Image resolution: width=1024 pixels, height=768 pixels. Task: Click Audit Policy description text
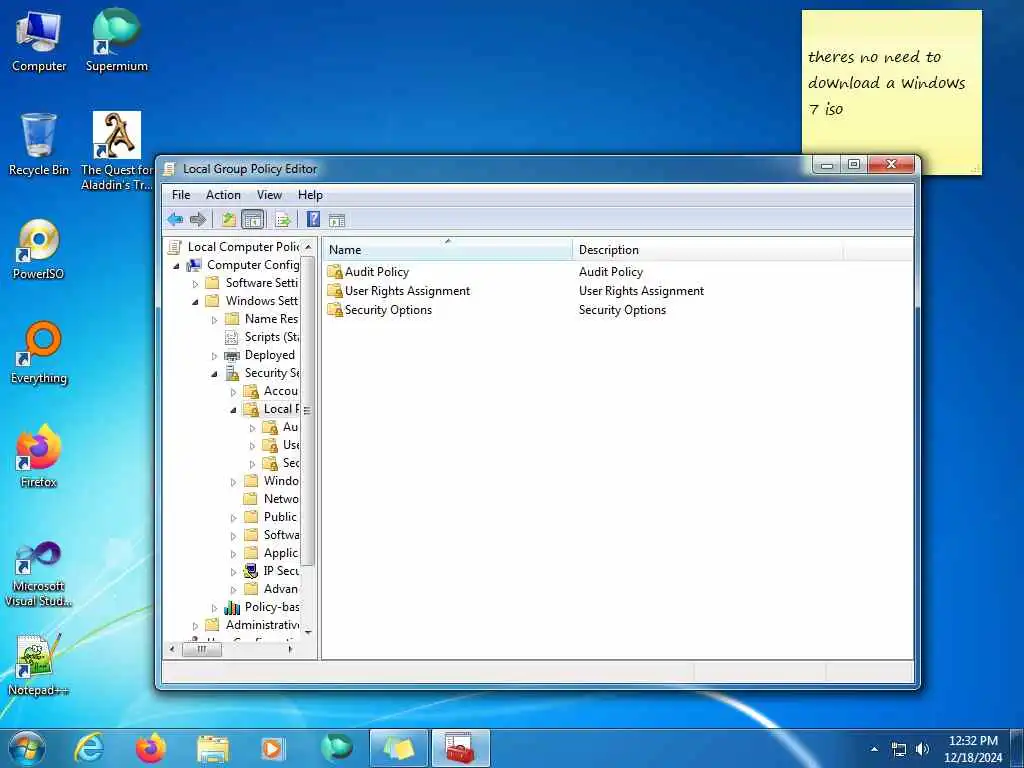[x=611, y=272]
